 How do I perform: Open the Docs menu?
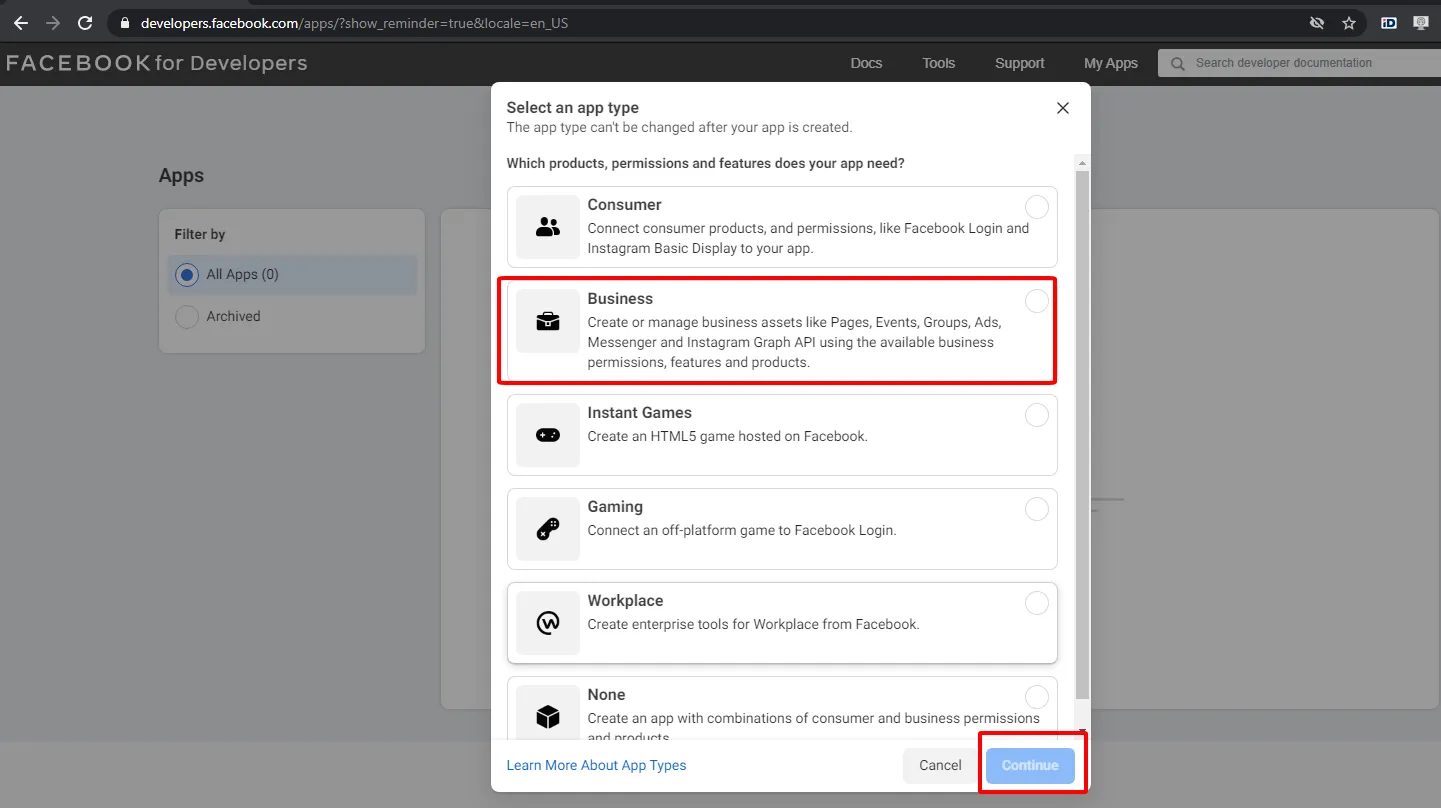[x=866, y=63]
